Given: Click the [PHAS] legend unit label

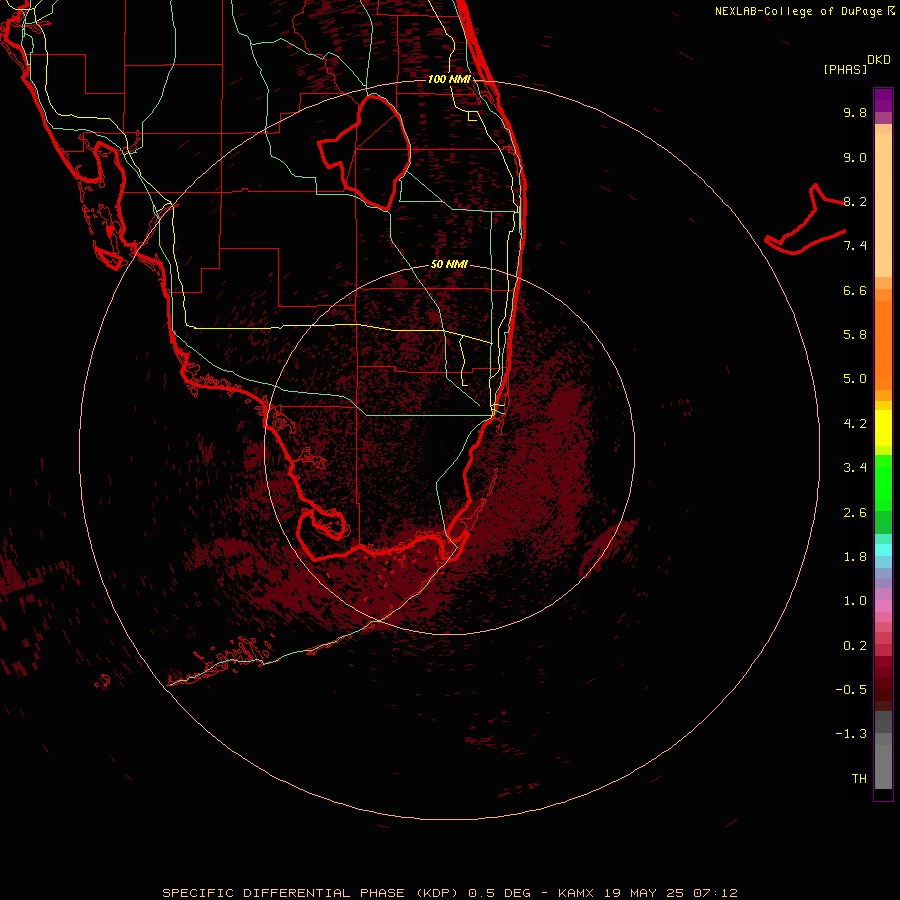Looking at the screenshot, I should pos(845,69).
